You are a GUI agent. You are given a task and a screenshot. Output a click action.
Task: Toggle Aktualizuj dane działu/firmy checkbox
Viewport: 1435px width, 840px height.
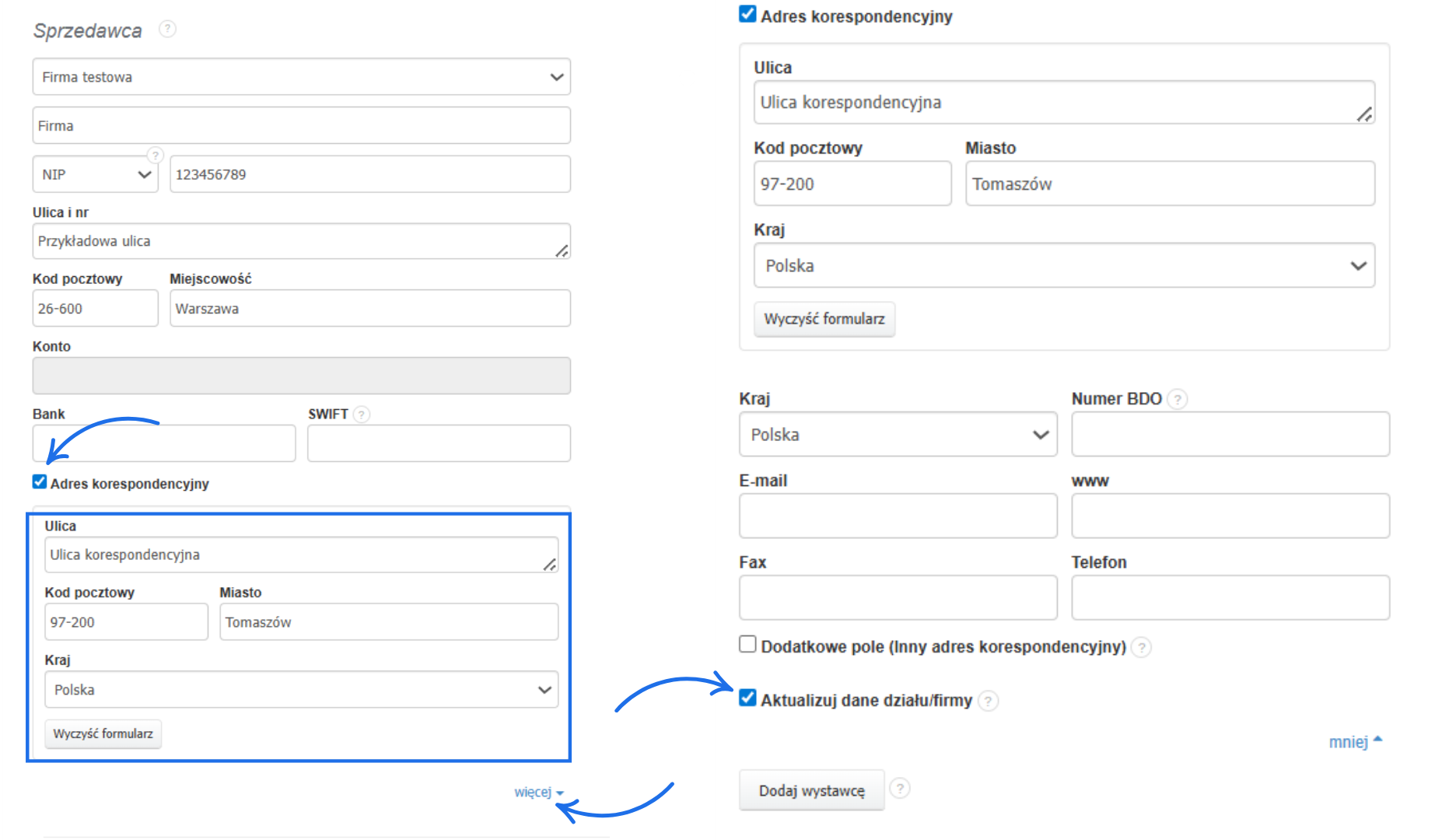[747, 698]
